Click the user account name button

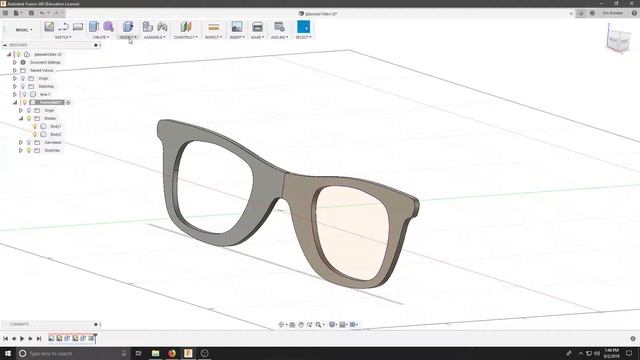coord(612,13)
